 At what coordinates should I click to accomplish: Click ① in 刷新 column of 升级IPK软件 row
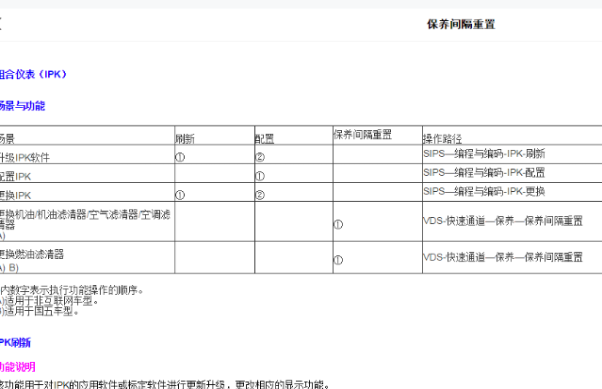coord(180,157)
